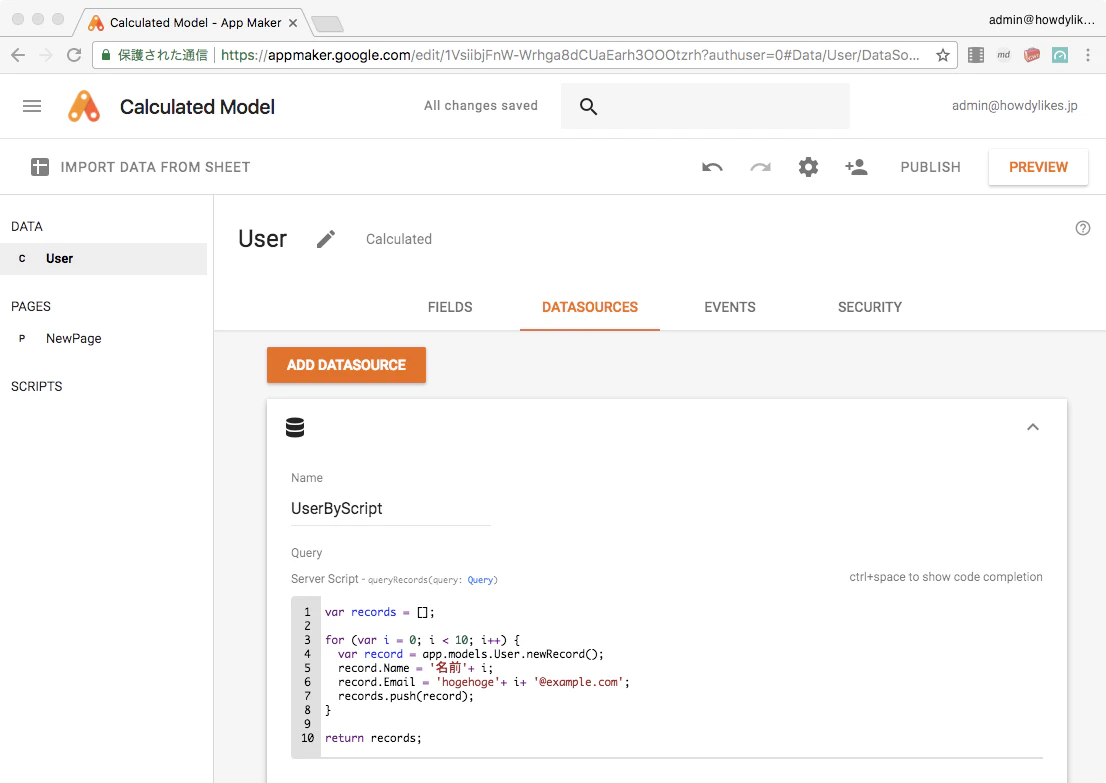This screenshot has width=1106, height=783.
Task: Click code line 'return records;'
Action: pos(373,739)
